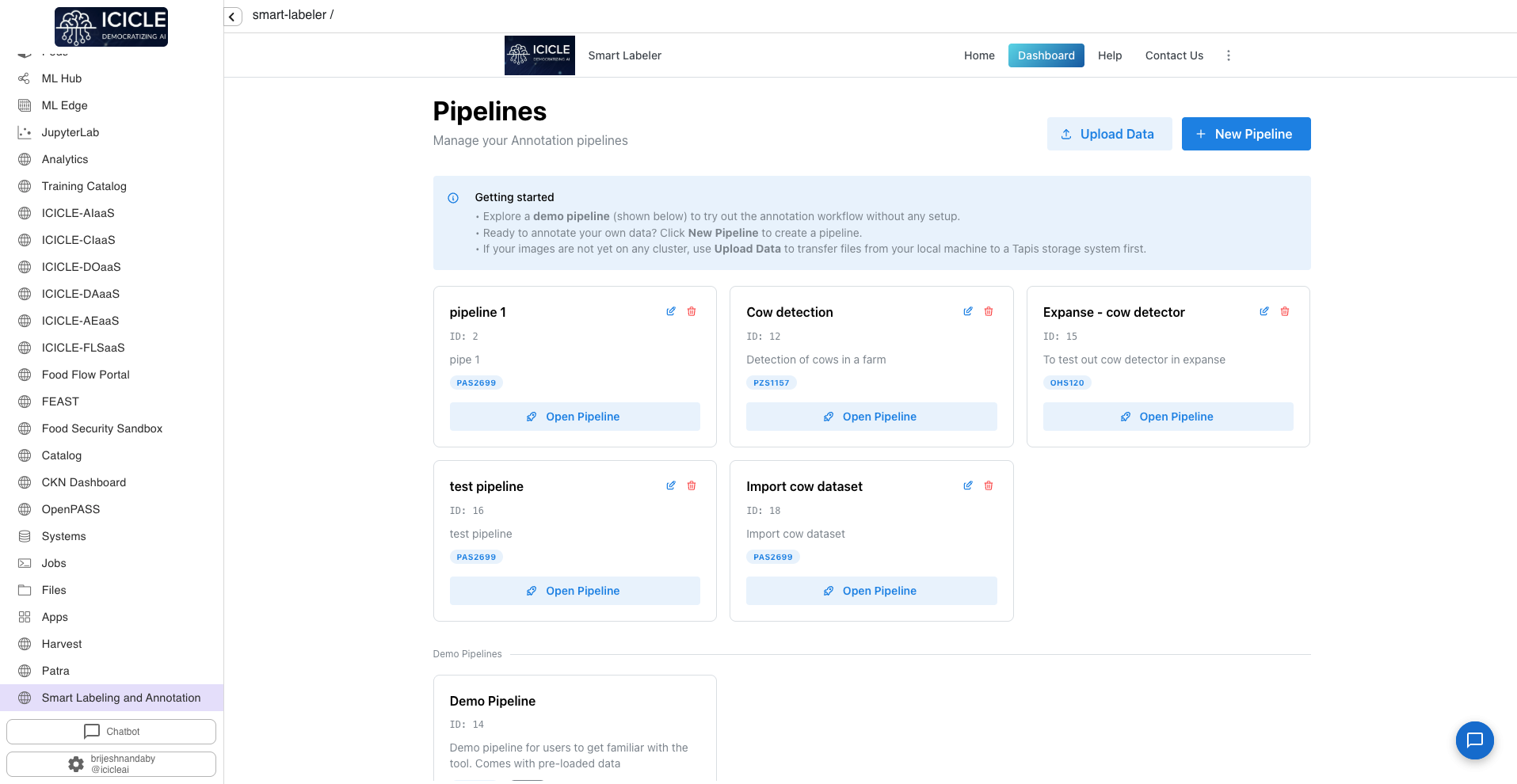Screen dimensions: 1517x784
Task: Click edit icon on pipeline 1 card
Action: [x=671, y=311]
